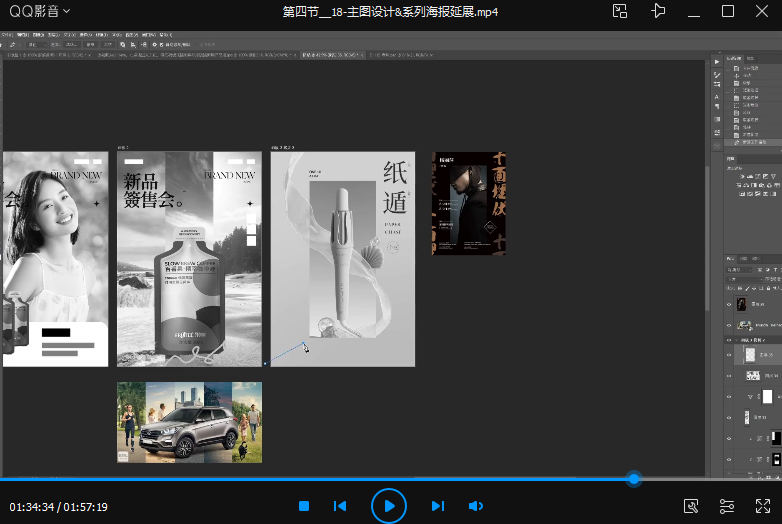The height and width of the screenshot is (524, 782).
Task: Click the toolbox icon left of sliders icon
Action: [691, 506]
